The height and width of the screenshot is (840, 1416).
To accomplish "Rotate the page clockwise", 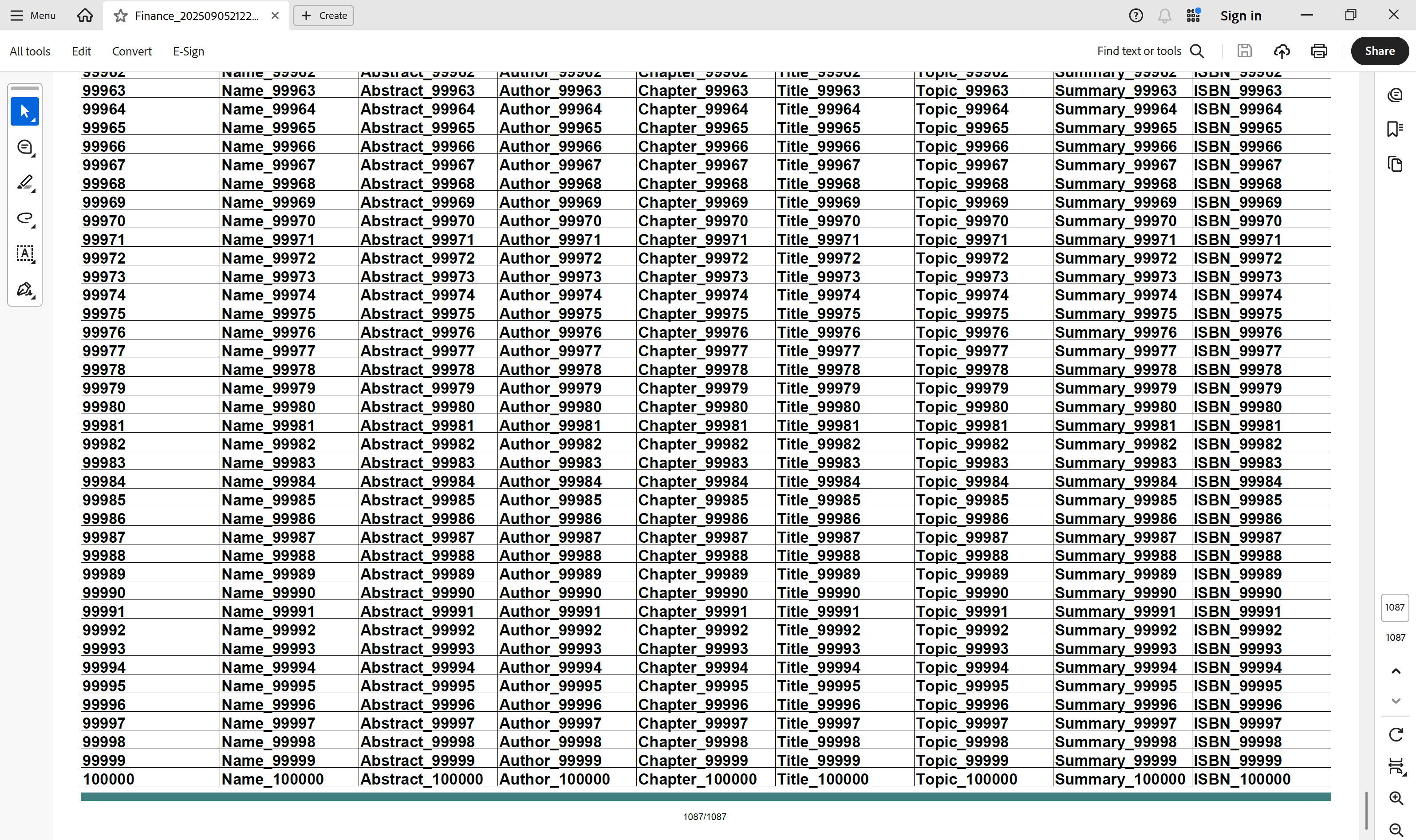I will 1396,735.
